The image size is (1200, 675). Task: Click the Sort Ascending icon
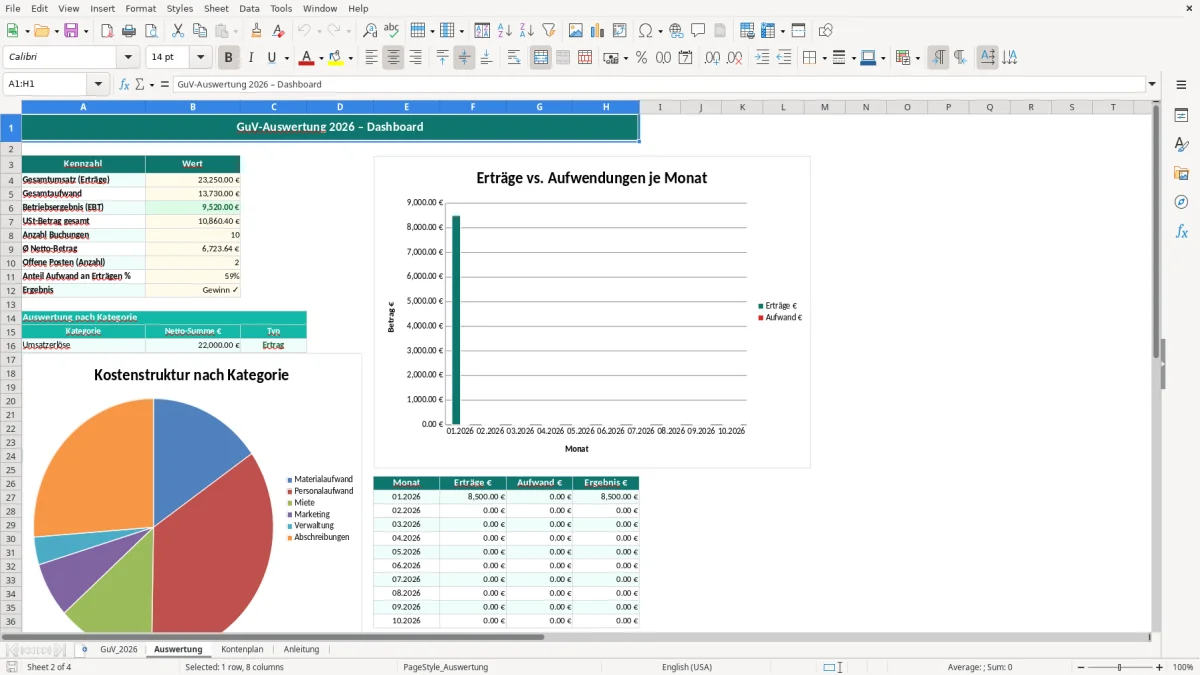click(504, 30)
